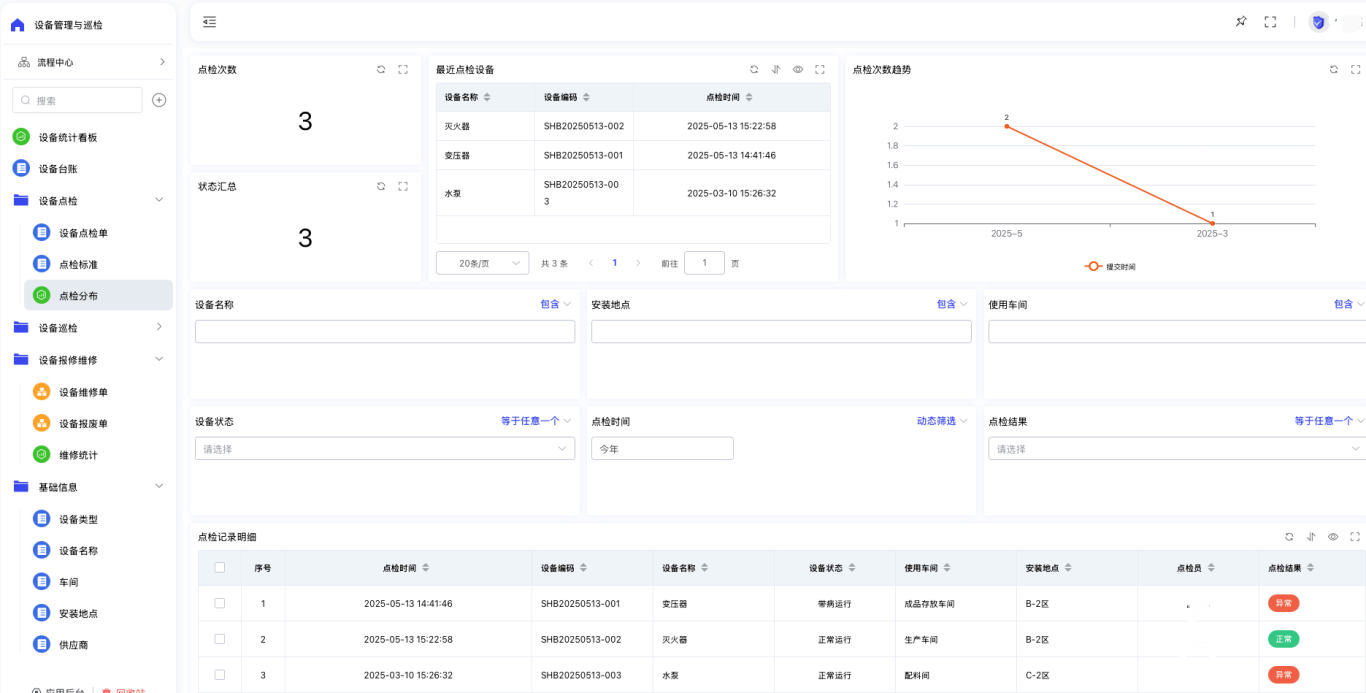The height and width of the screenshot is (693, 1366).
Task: Collapse the 设备点检 folder
Action: click(159, 200)
